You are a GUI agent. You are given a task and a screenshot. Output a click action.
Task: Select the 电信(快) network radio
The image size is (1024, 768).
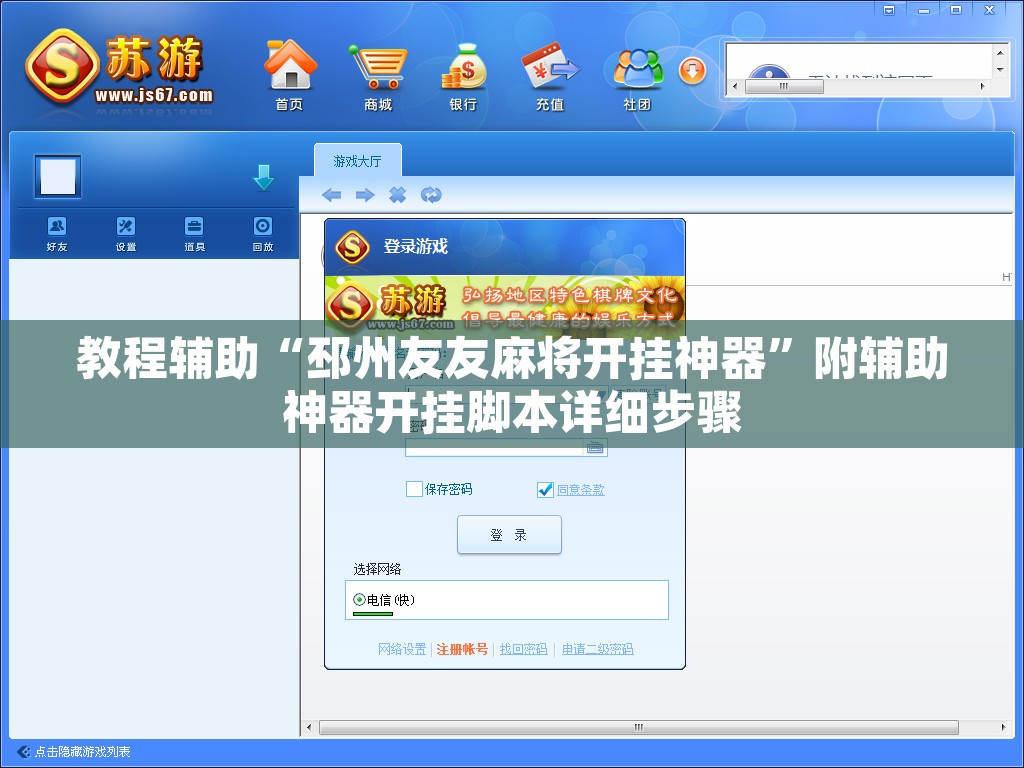[359, 600]
